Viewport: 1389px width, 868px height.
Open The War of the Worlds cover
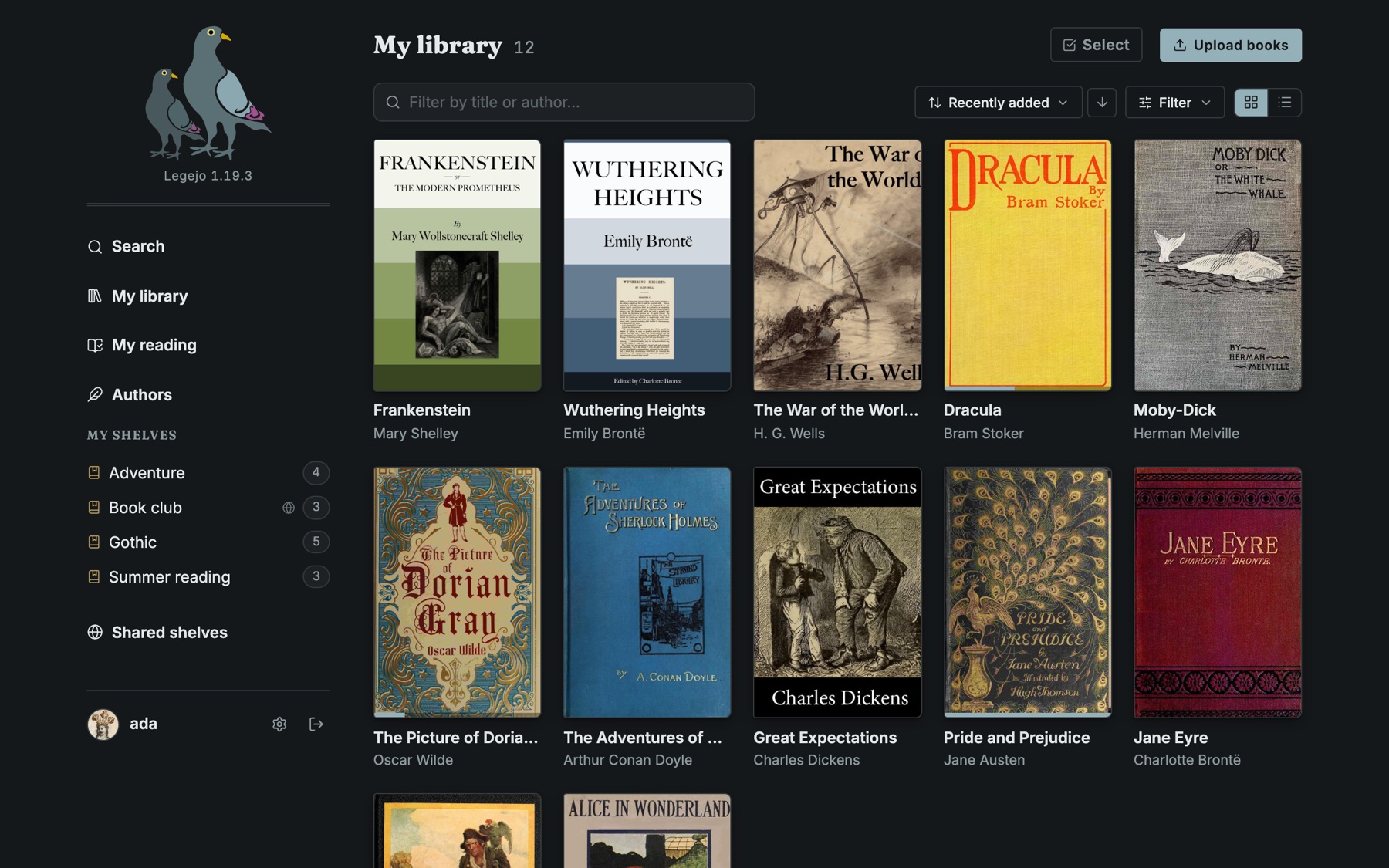tap(837, 265)
